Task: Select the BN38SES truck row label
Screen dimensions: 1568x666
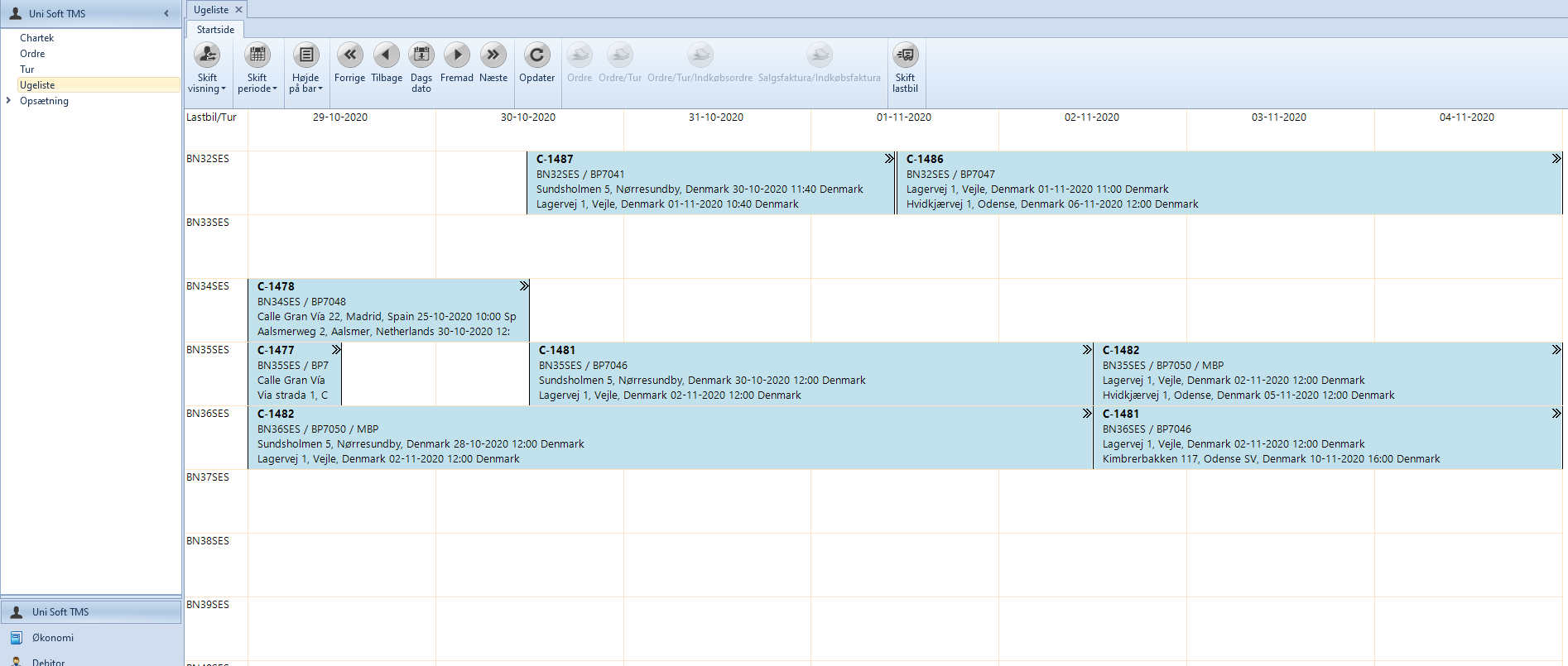Action: pyautogui.click(x=208, y=541)
